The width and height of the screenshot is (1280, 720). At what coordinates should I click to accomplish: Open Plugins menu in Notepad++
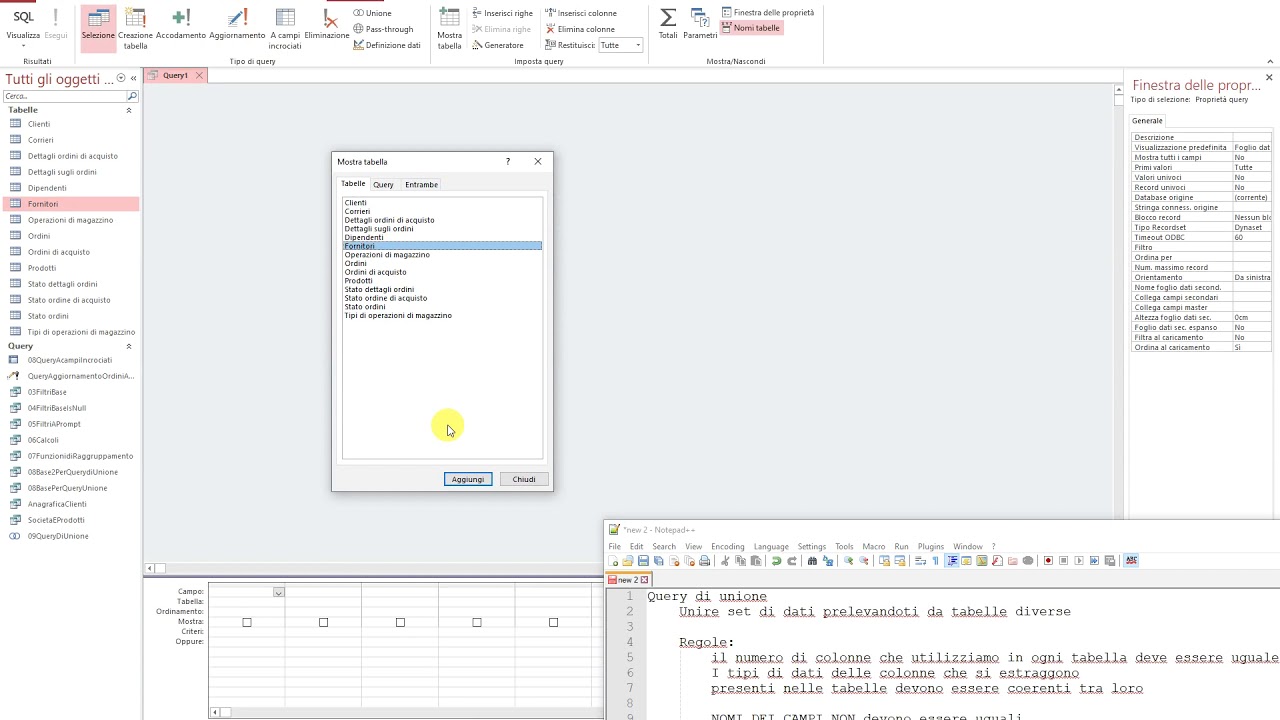930,547
